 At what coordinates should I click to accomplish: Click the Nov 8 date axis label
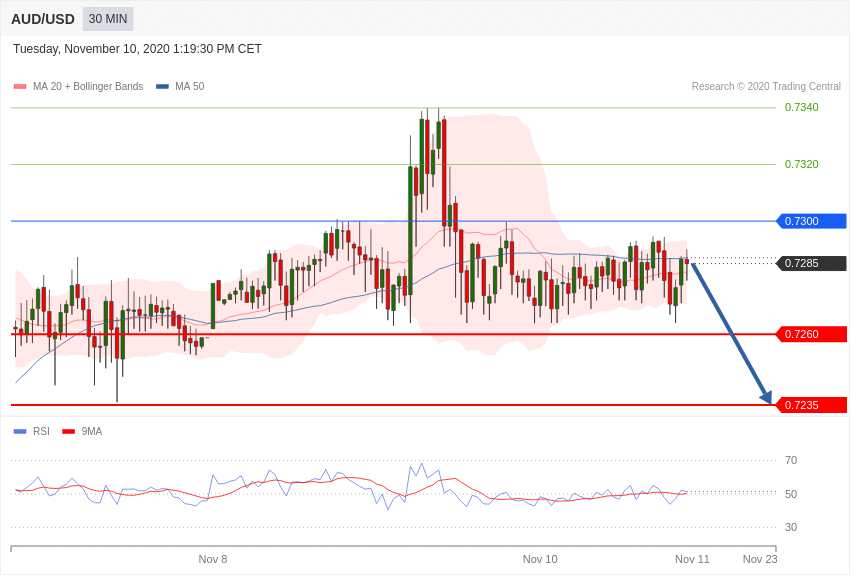tap(212, 559)
